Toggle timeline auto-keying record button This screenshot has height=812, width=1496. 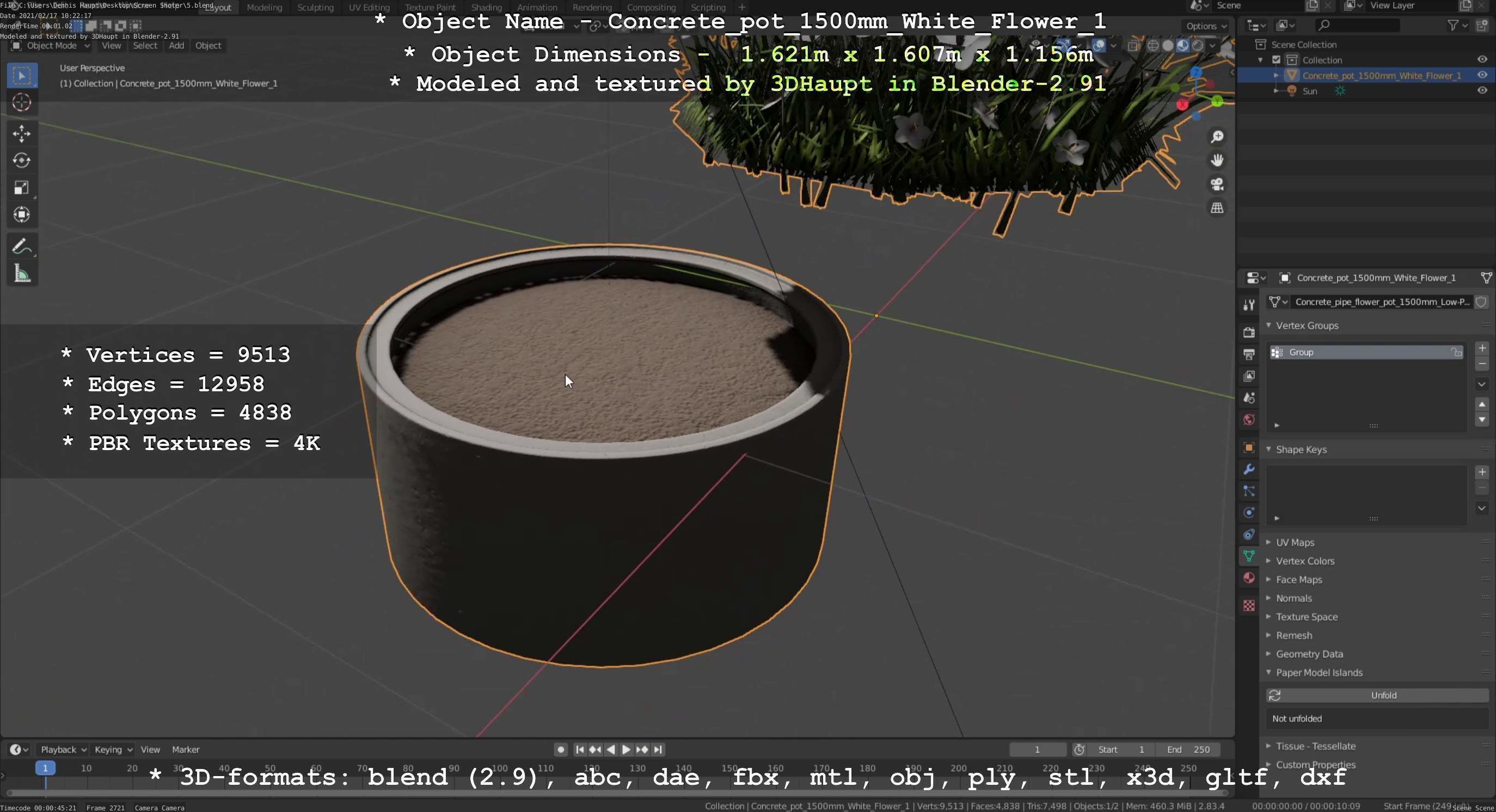(560, 749)
